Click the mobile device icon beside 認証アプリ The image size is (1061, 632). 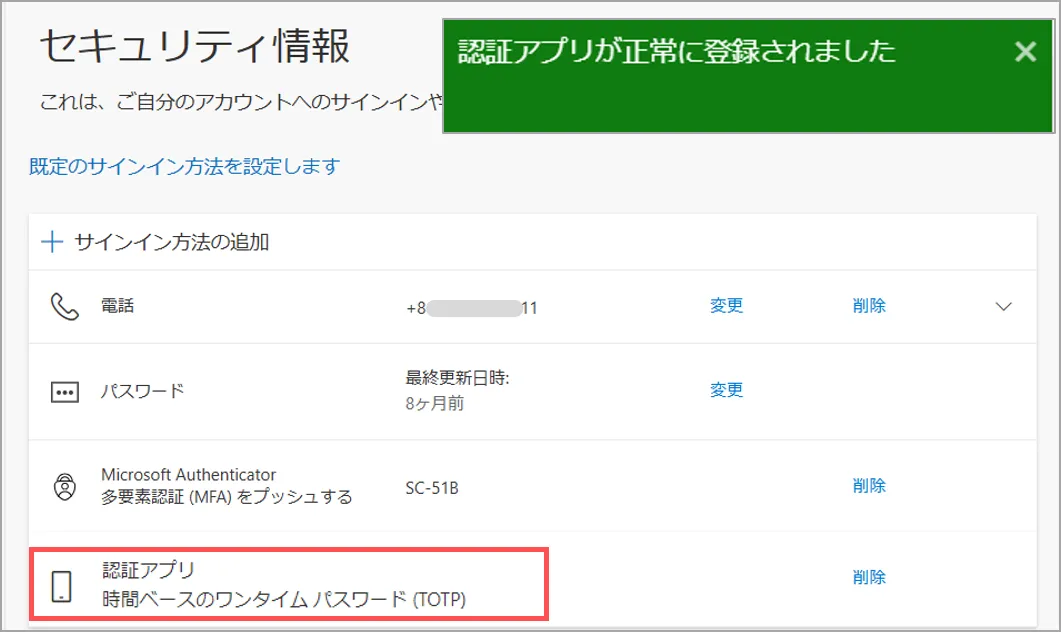[x=63, y=586]
